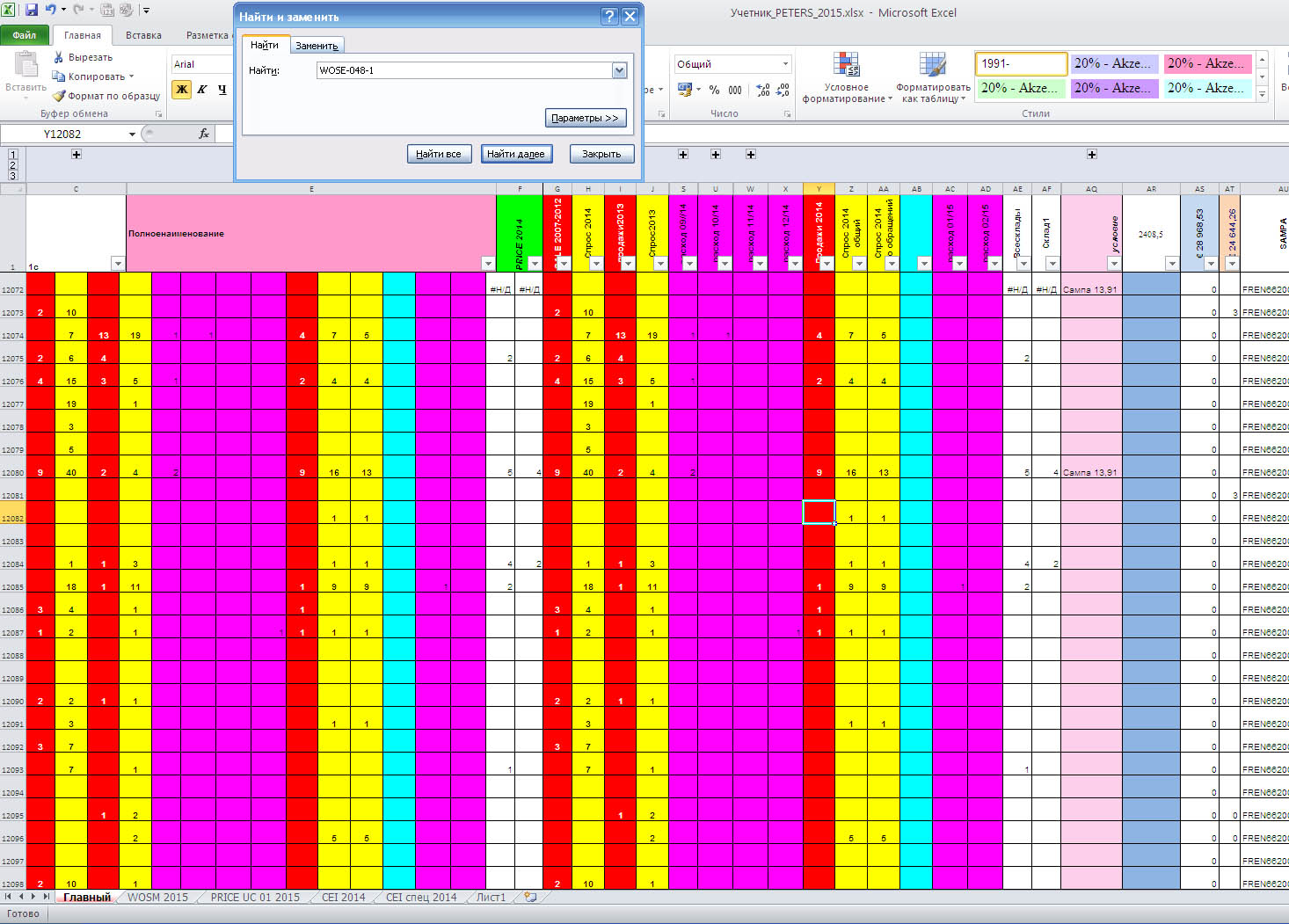Image resolution: width=1289 pixels, height=924 pixels.
Task: Switch to the Заменить tab
Action: (x=317, y=46)
